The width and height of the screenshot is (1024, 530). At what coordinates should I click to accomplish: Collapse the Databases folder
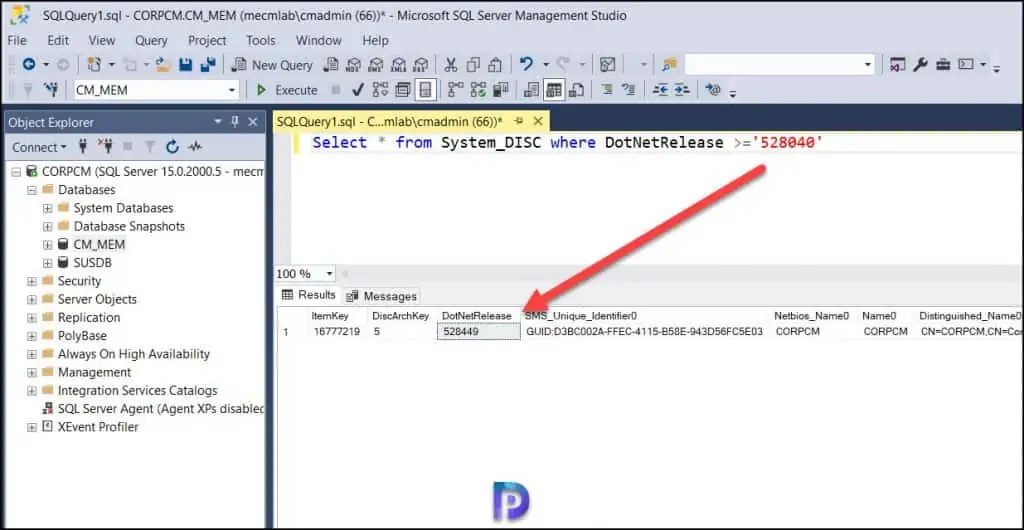tap(31, 190)
